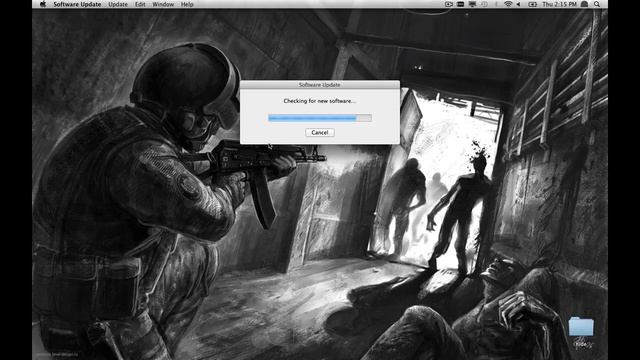This screenshot has height=360, width=640.
Task: Open the volume control icon
Action: tap(518, 4)
